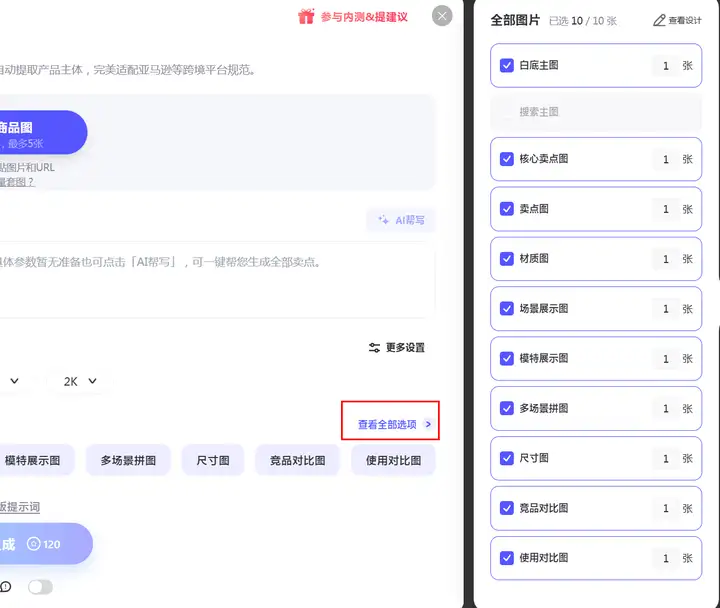
Task: Select the 尺寸图 tag
Action: (213, 460)
